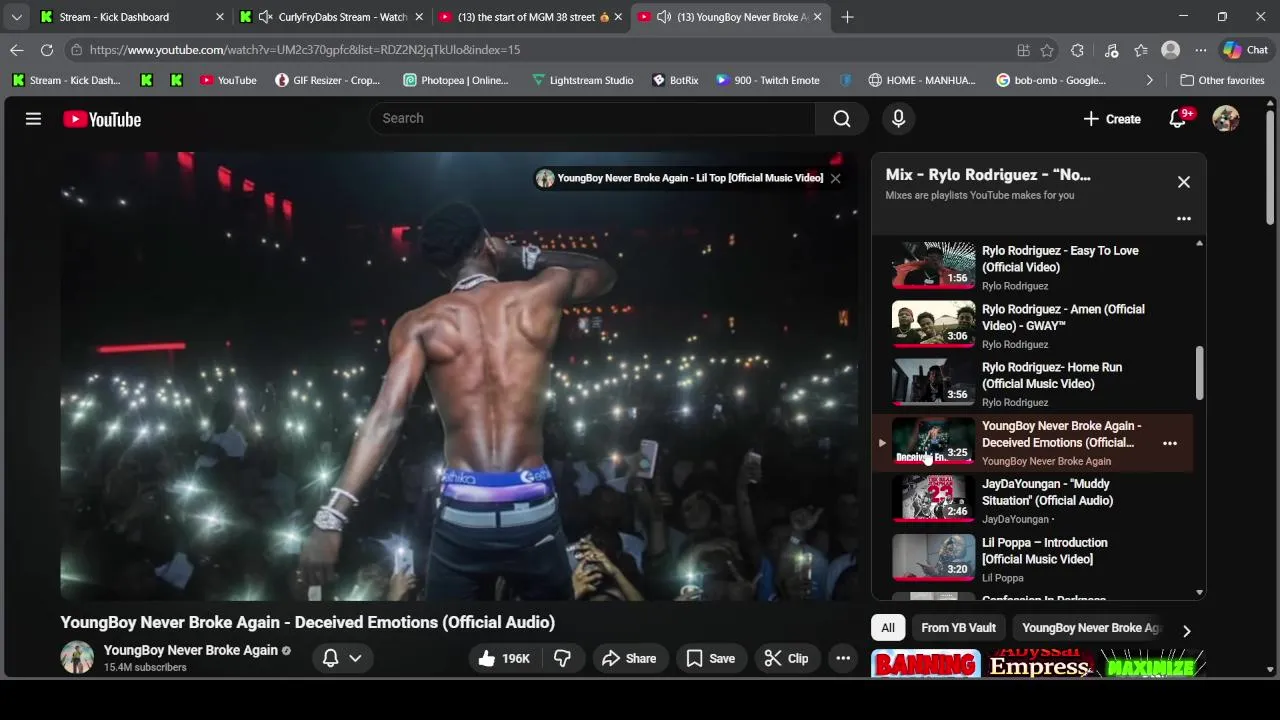Dislike the Deceived Emotions video
The height and width of the screenshot is (720, 1280).
[562, 658]
